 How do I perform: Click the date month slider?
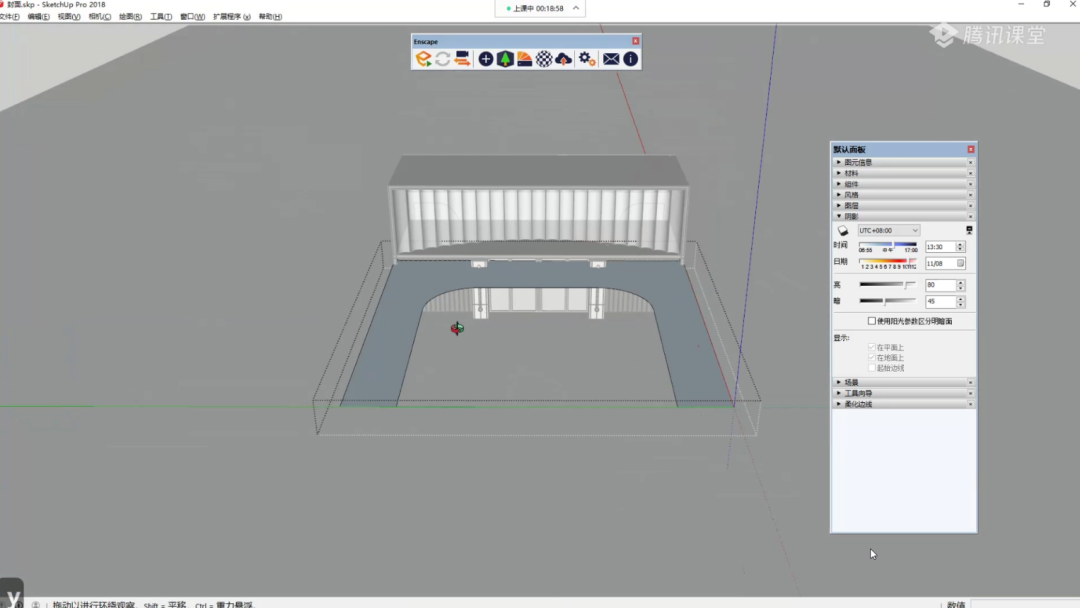coord(888,261)
